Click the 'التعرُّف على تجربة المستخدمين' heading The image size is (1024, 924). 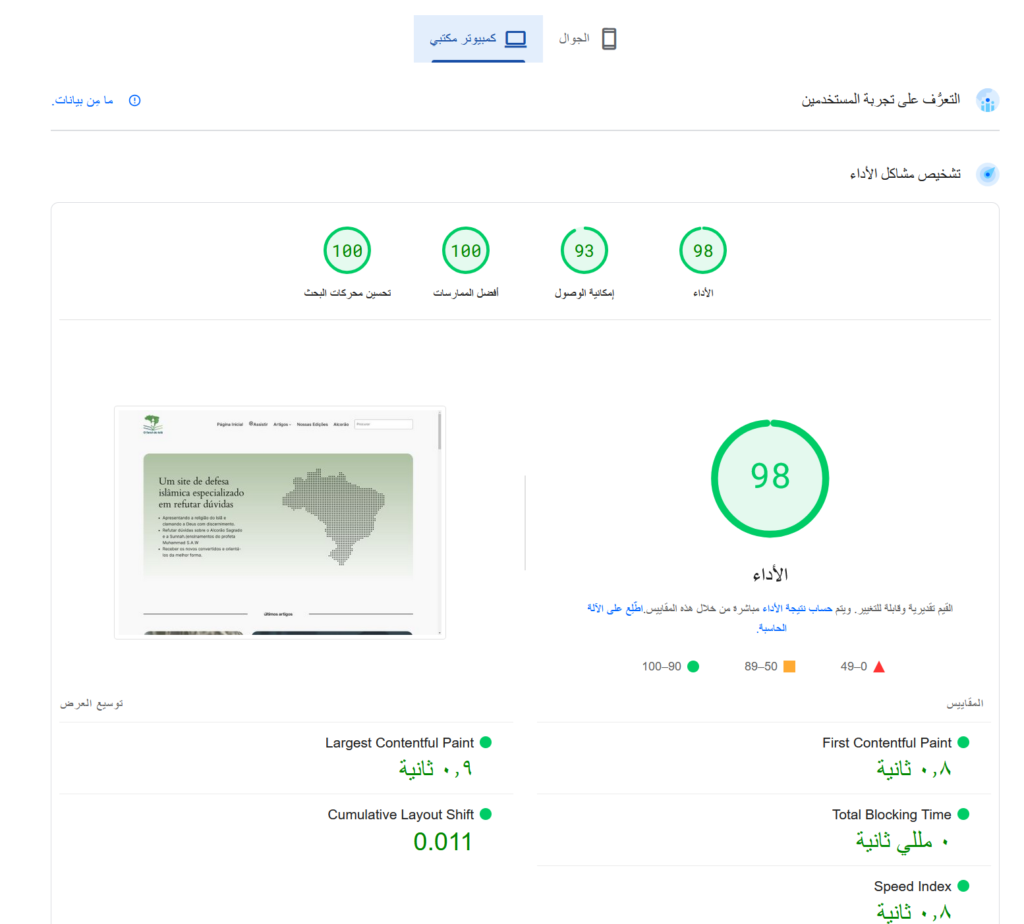pyautogui.click(x=881, y=100)
